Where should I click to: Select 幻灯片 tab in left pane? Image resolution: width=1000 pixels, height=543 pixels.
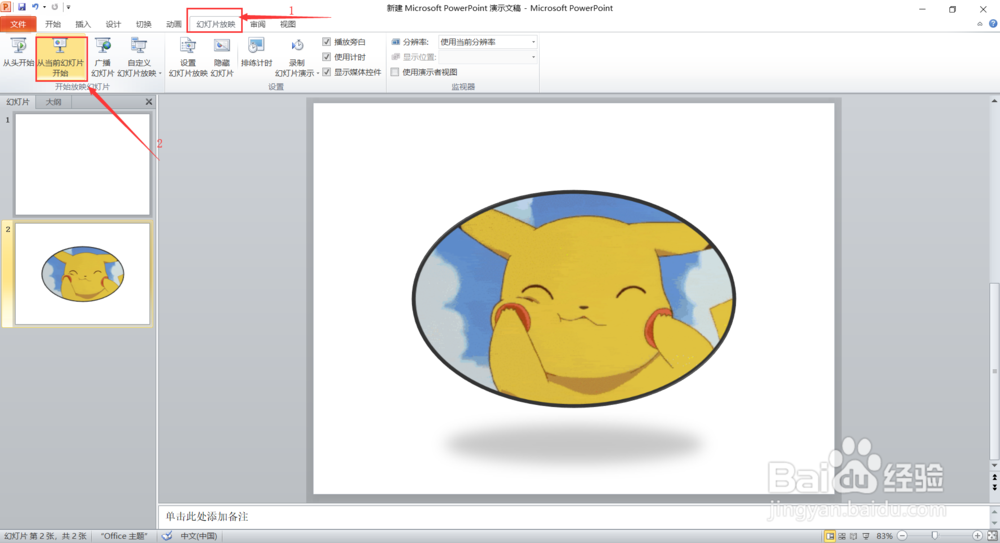click(18, 102)
